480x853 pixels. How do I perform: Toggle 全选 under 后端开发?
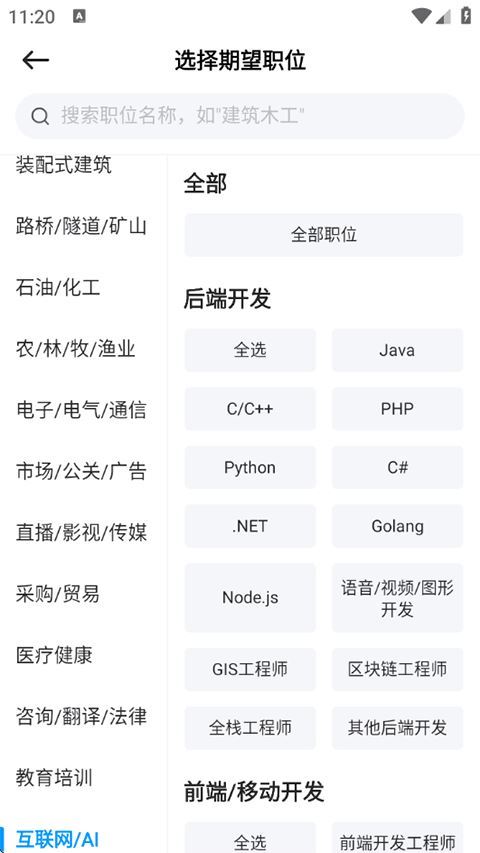[250, 350]
